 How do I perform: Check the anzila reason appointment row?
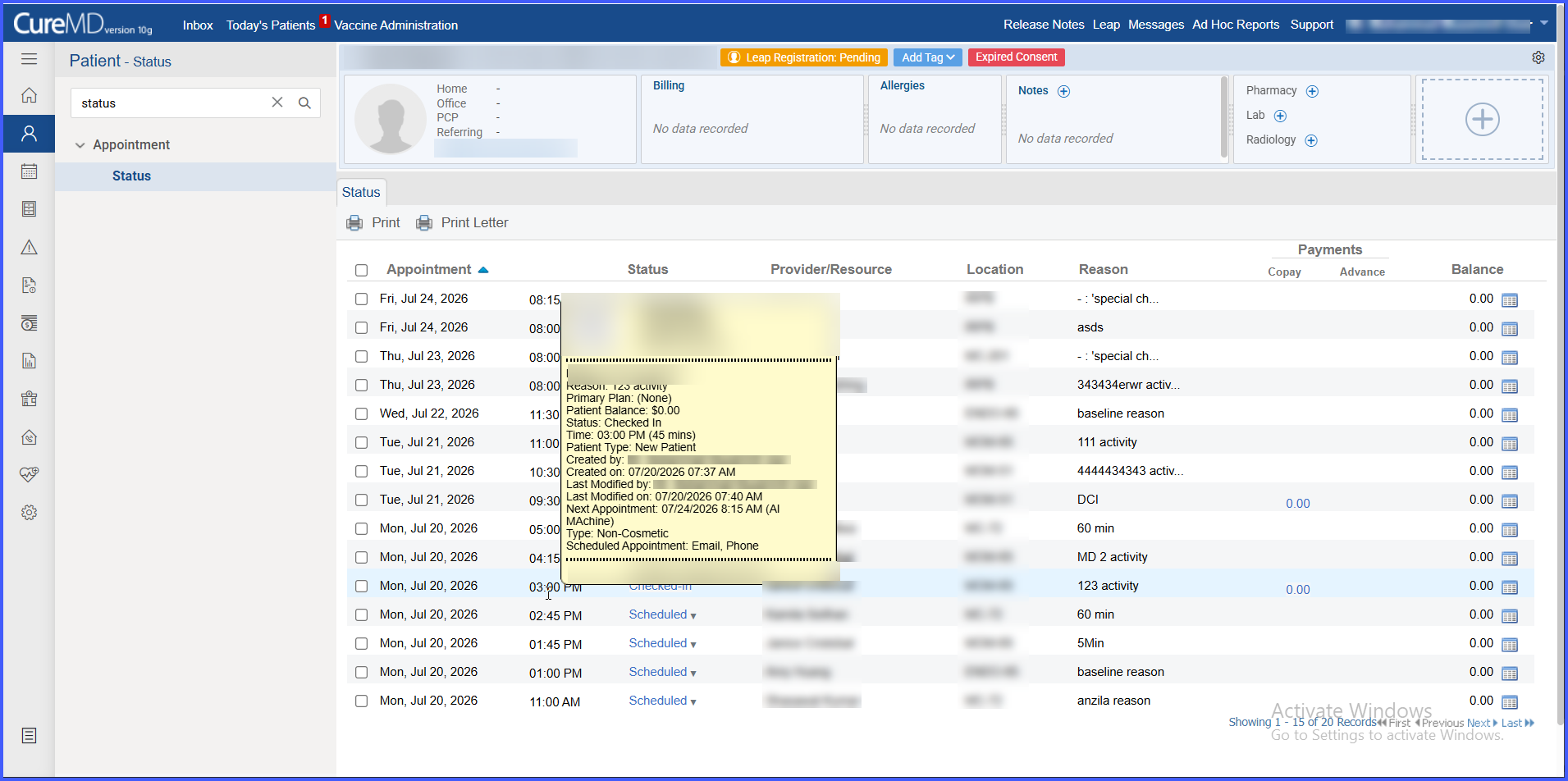(361, 701)
